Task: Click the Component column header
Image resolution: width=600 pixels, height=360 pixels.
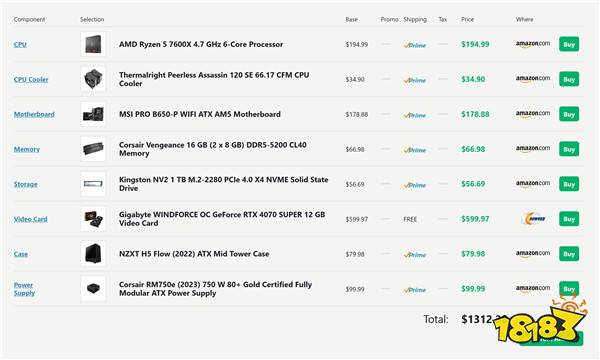Action: [x=29, y=20]
